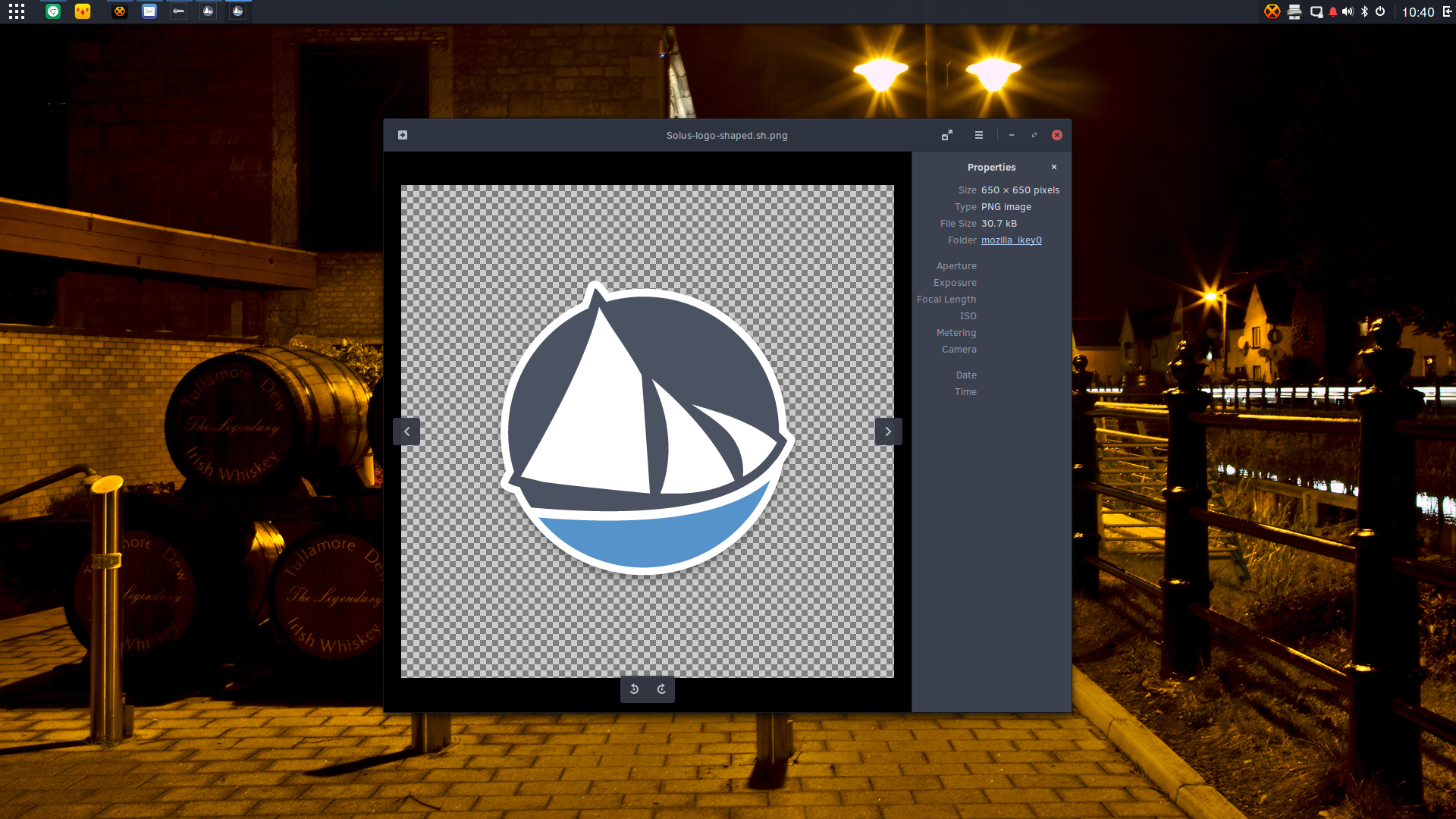The image size is (1456, 819).
Task: Click the 10:40 clock in the panel
Action: (x=1417, y=12)
